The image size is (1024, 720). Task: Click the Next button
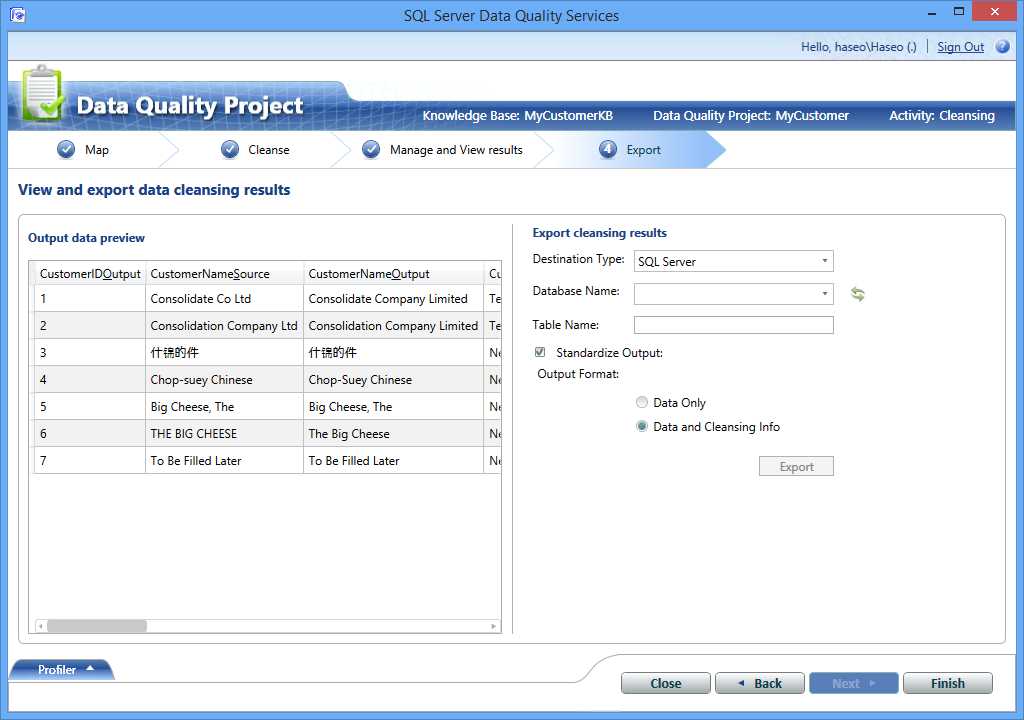854,683
